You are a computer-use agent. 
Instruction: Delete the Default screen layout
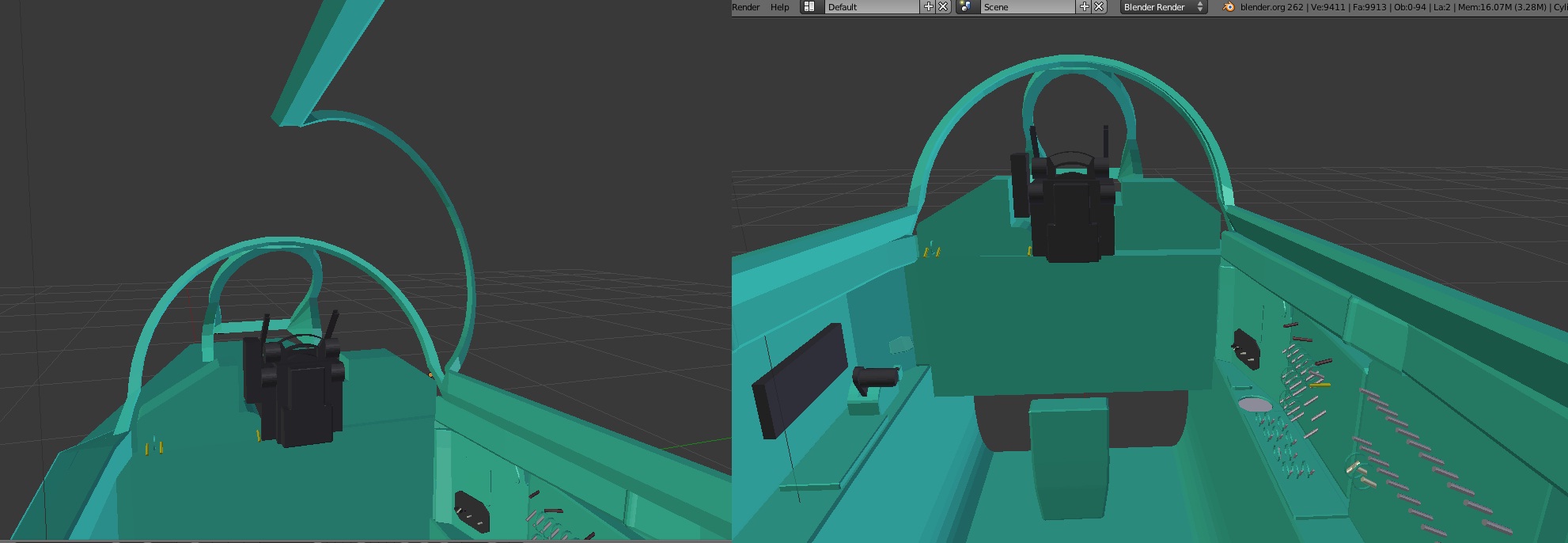pyautogui.click(x=943, y=6)
